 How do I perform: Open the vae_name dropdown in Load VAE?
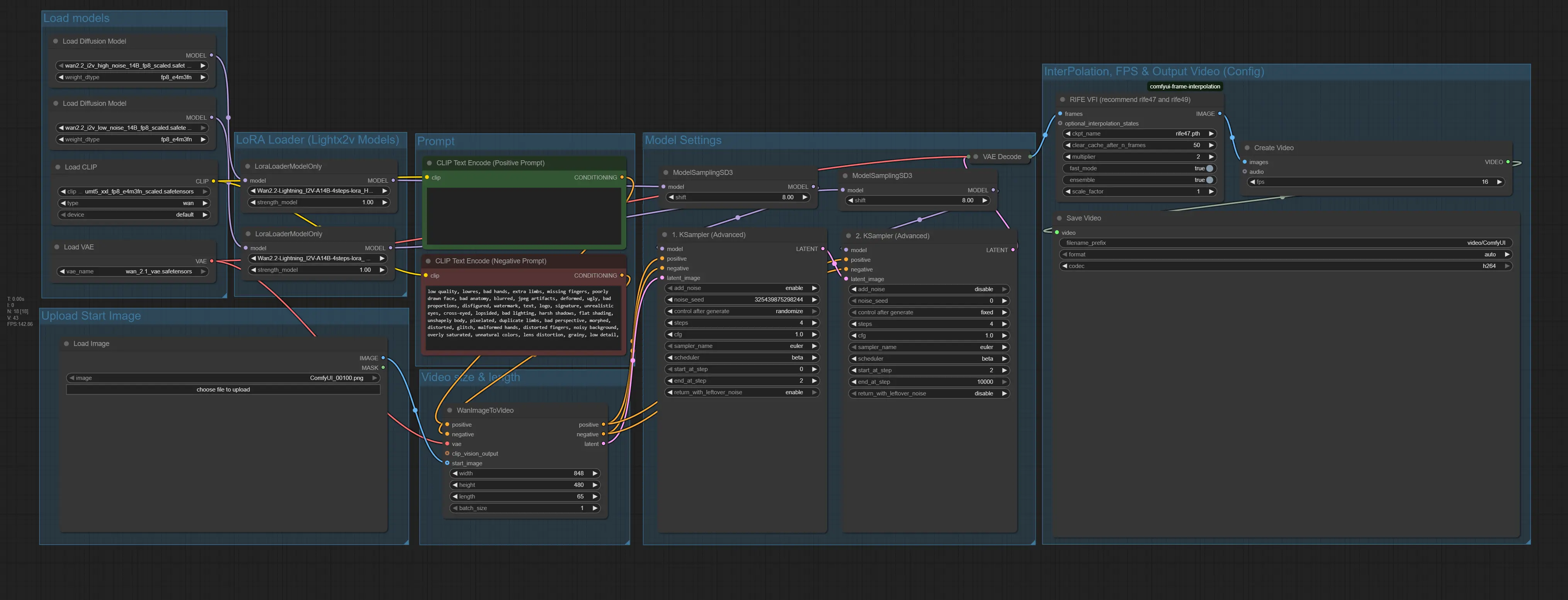[132, 271]
